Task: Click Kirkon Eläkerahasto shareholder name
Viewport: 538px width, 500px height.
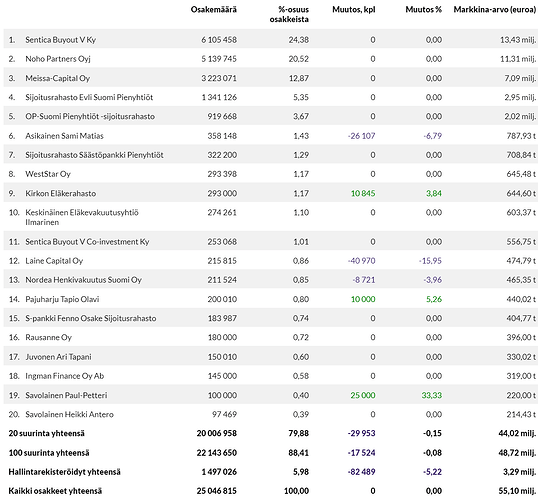Action: pyautogui.click(x=61, y=194)
